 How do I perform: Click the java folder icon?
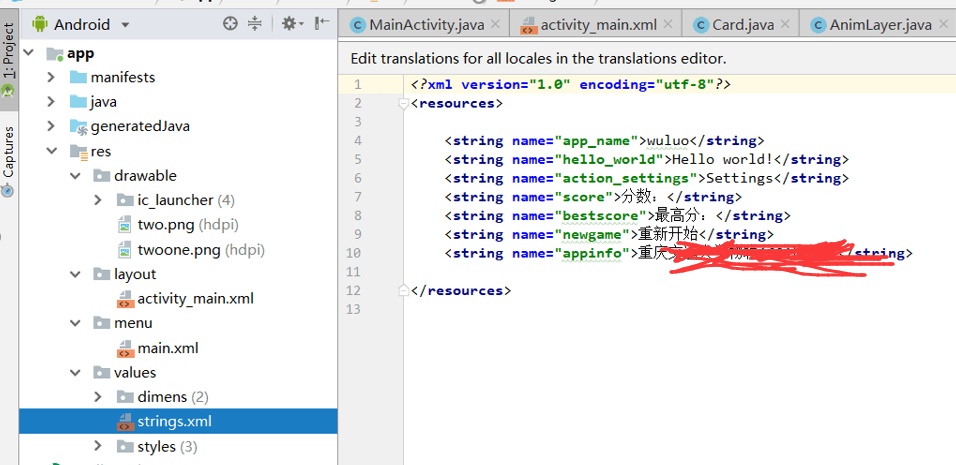(78, 102)
